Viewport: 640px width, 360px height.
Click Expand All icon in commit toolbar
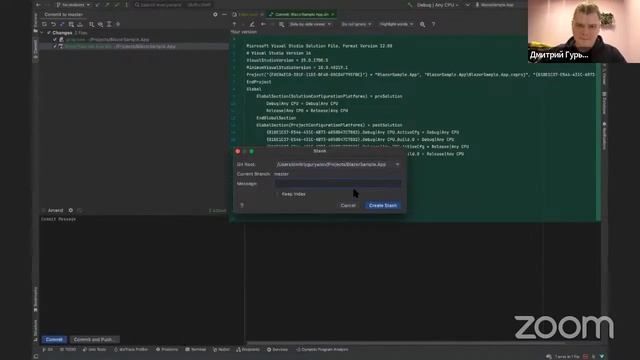click(x=109, y=24)
